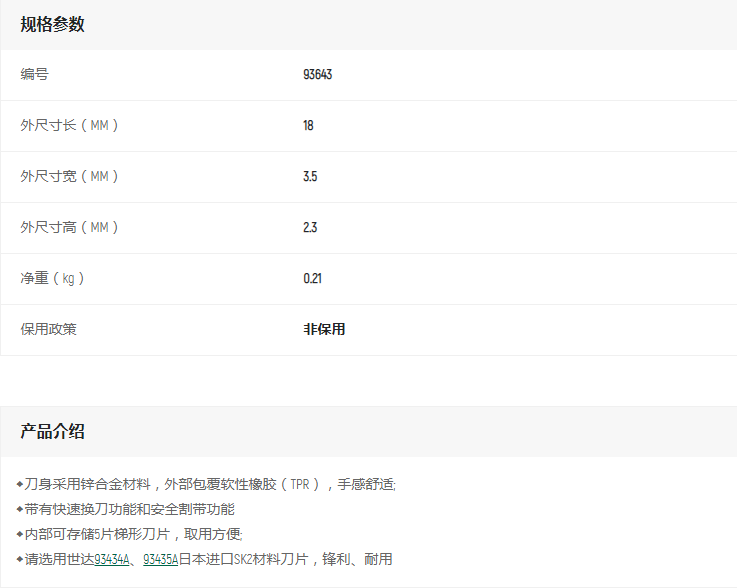The width and height of the screenshot is (737, 588).
Task: Click the 保用政策 label
Action: [48, 329]
